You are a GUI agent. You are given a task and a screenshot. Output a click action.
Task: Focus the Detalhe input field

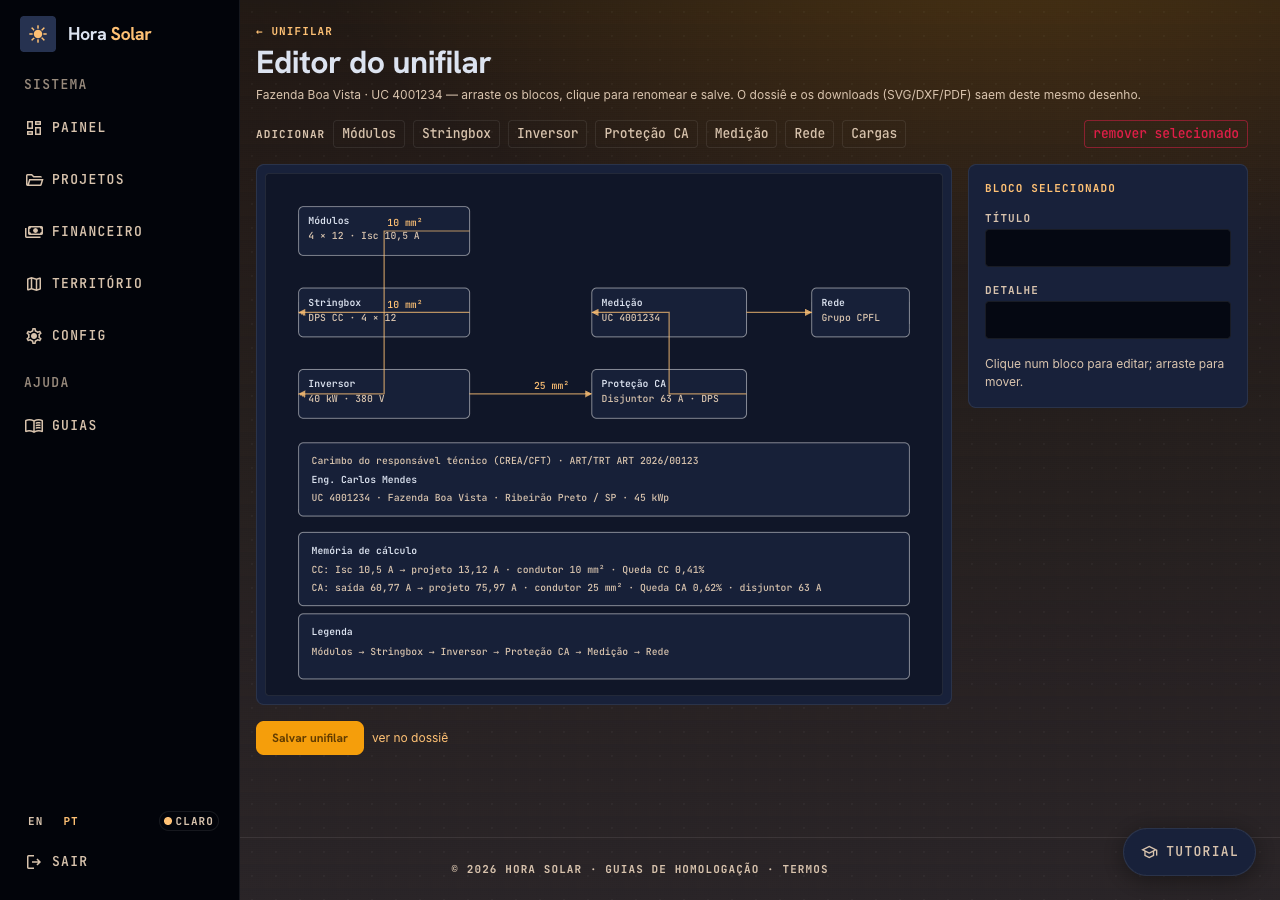[x=1108, y=320]
